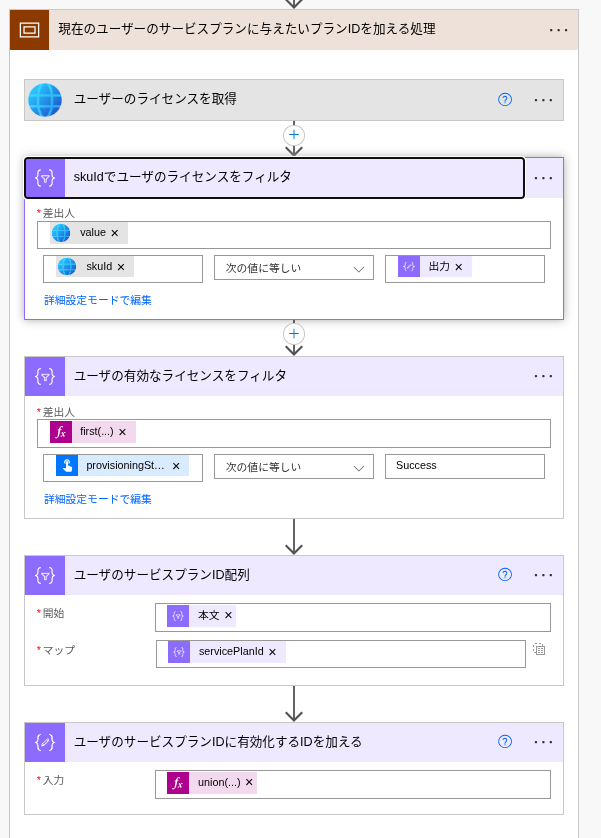Click 詳細設定モードで編集 in the provisioningStatus filter
The image size is (601, 838).
point(98,499)
